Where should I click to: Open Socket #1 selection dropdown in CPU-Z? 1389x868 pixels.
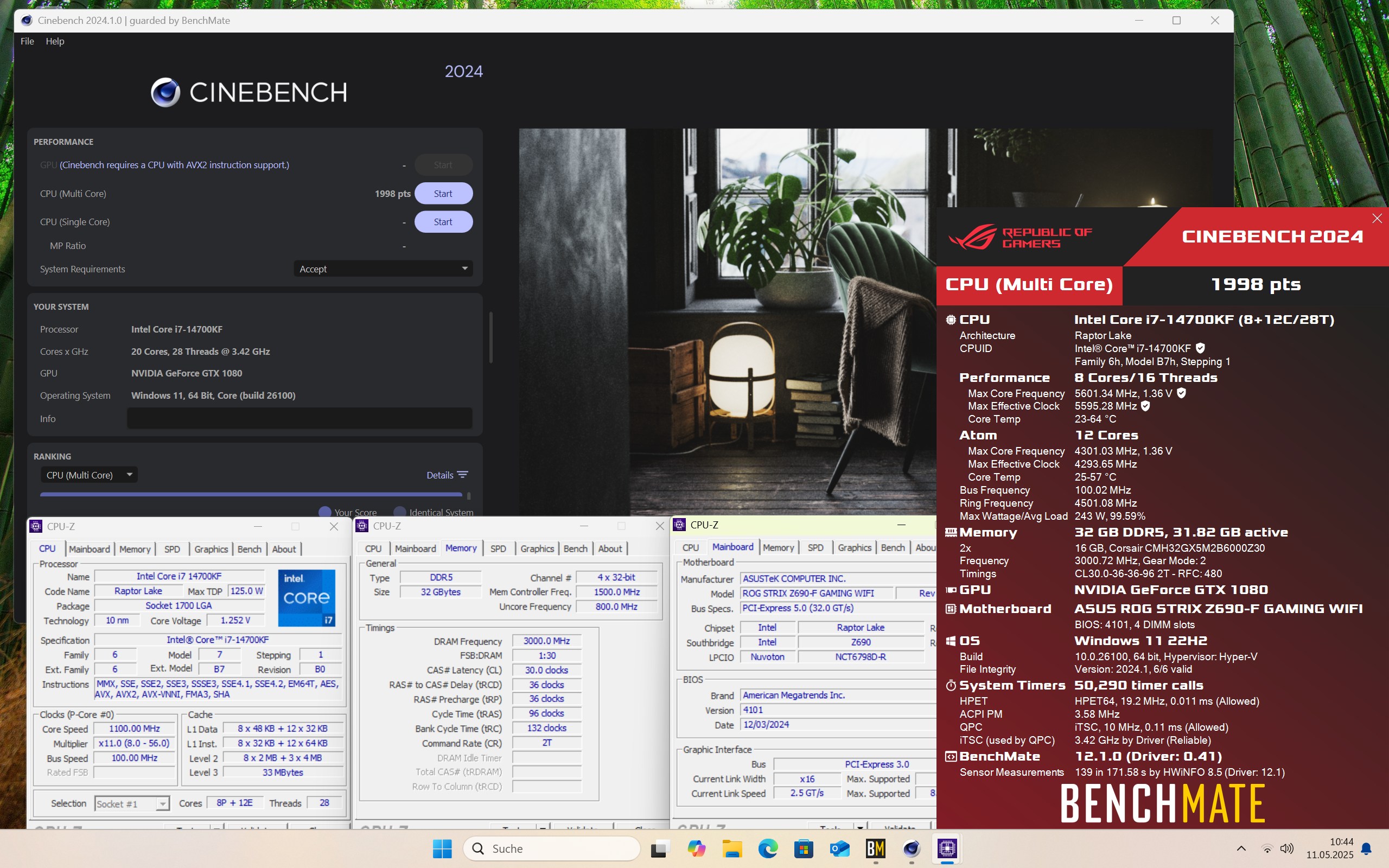[x=132, y=803]
